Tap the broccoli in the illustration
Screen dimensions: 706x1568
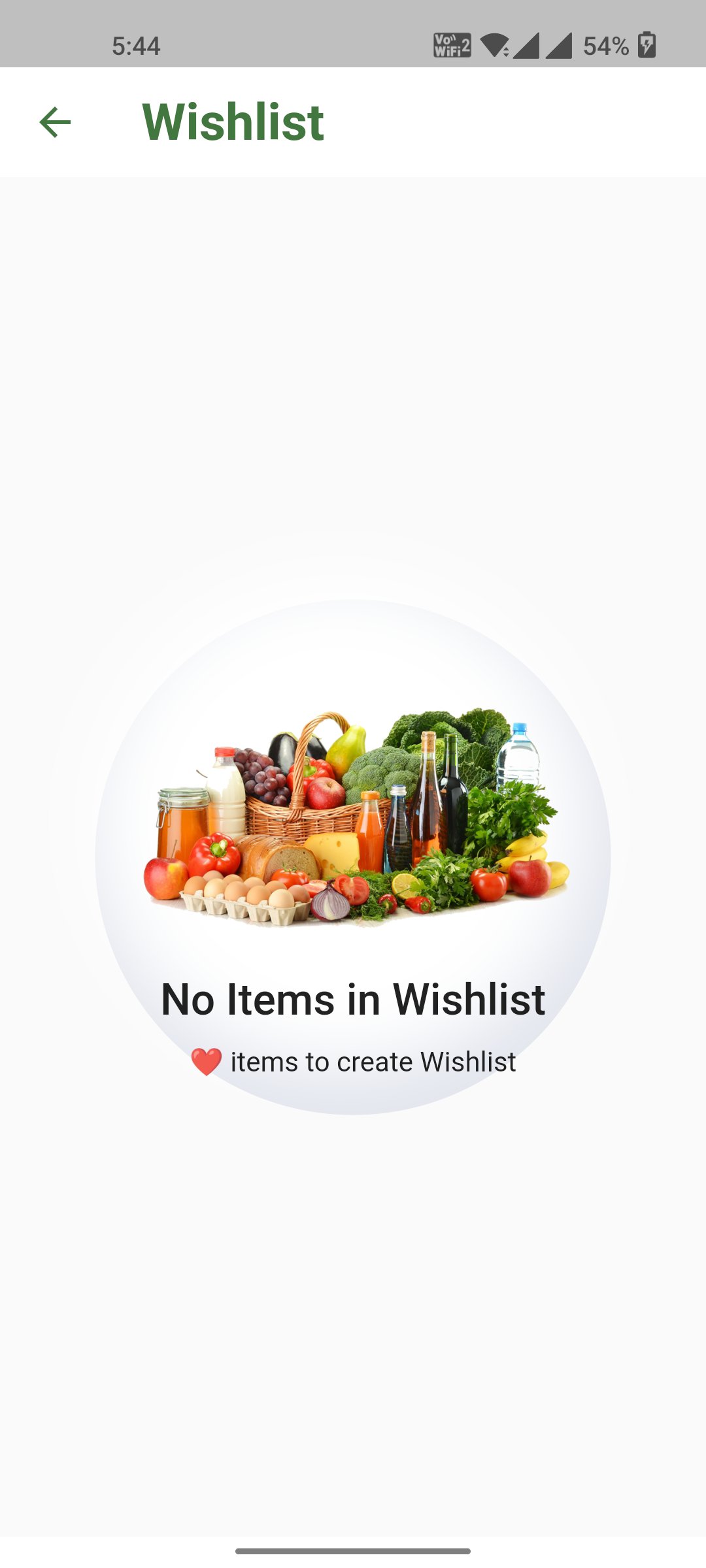pyautogui.click(x=379, y=770)
